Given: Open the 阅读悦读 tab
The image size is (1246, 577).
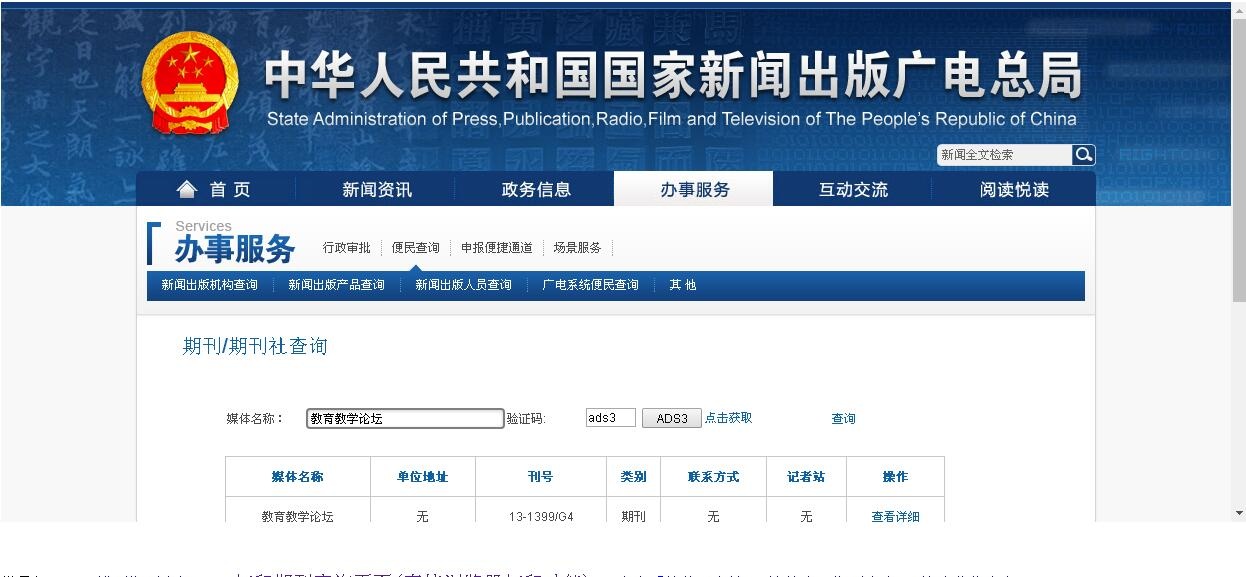Looking at the screenshot, I should click(1014, 189).
